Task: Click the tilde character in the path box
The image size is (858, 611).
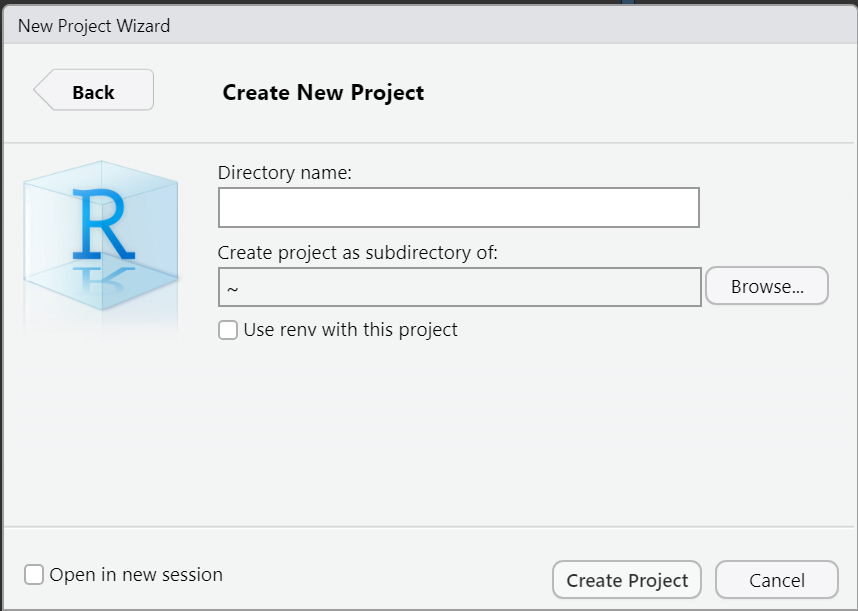Action: coord(233,289)
